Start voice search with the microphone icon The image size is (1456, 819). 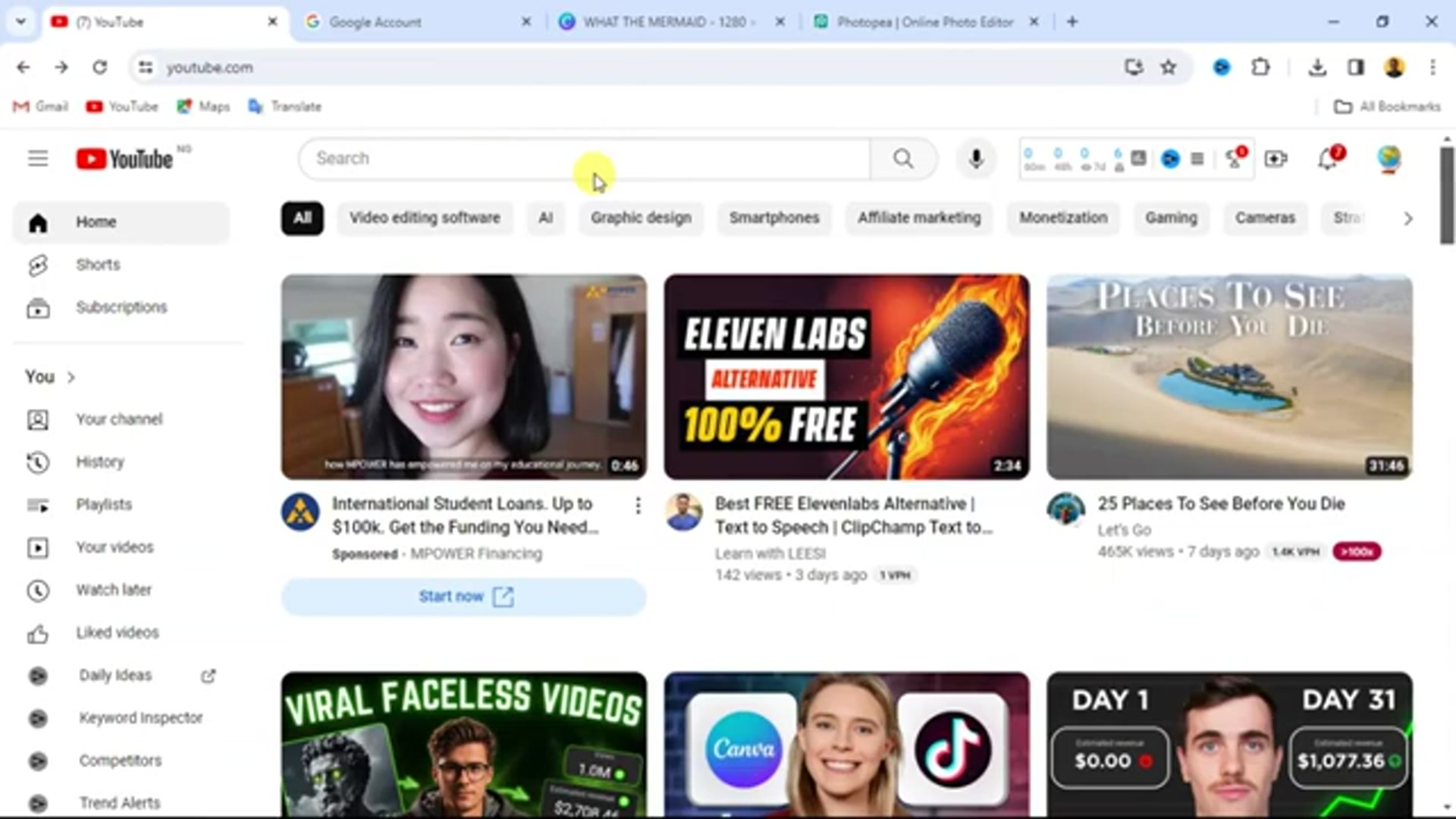pos(976,158)
